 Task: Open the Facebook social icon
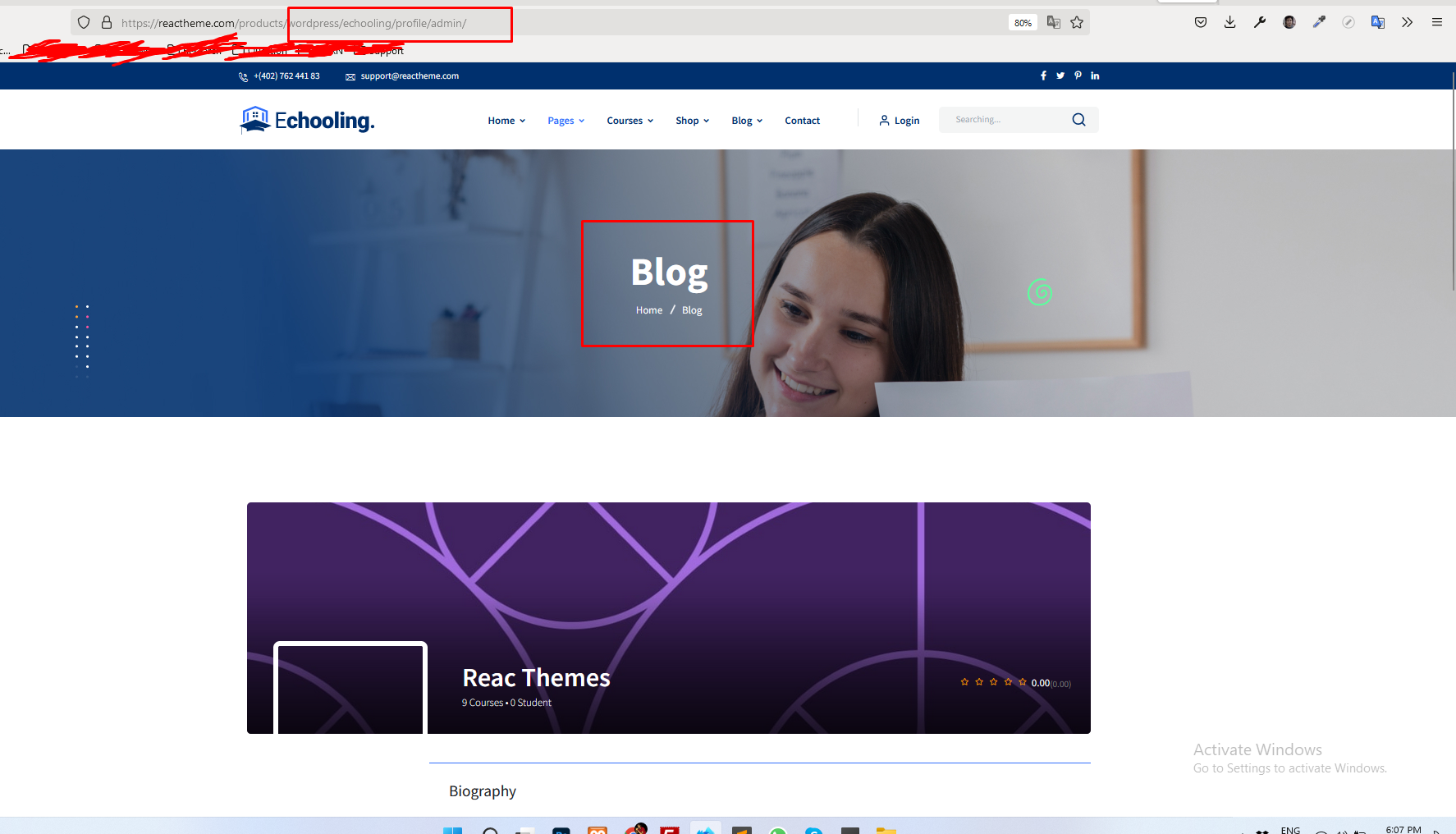tap(1043, 76)
